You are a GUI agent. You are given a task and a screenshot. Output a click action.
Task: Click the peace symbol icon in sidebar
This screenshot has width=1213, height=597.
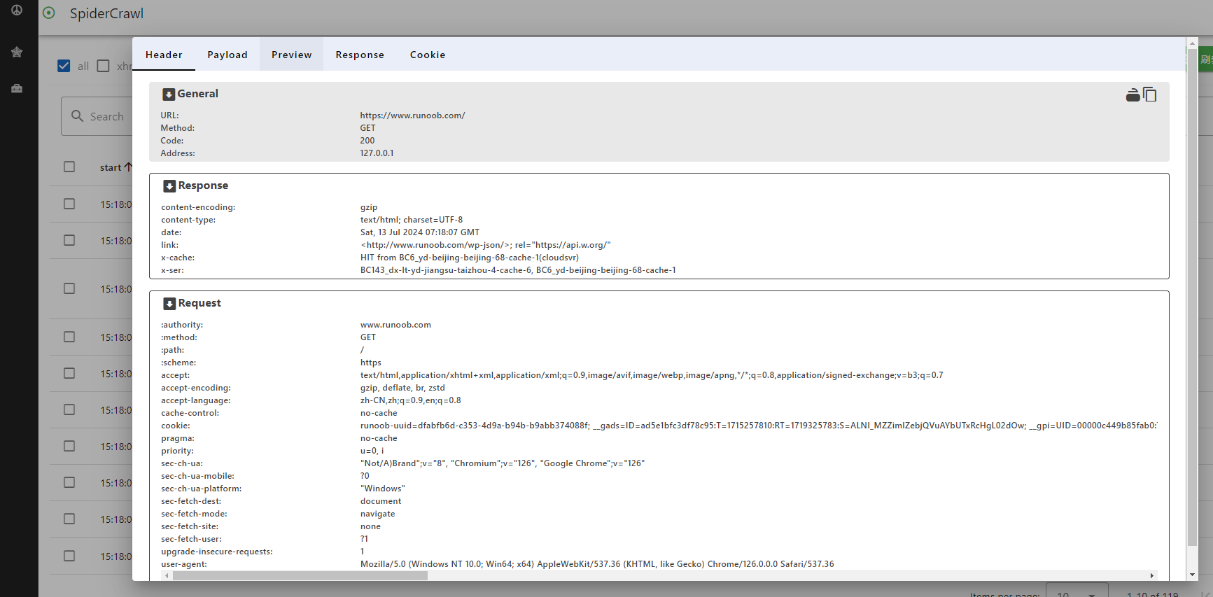pos(16,11)
